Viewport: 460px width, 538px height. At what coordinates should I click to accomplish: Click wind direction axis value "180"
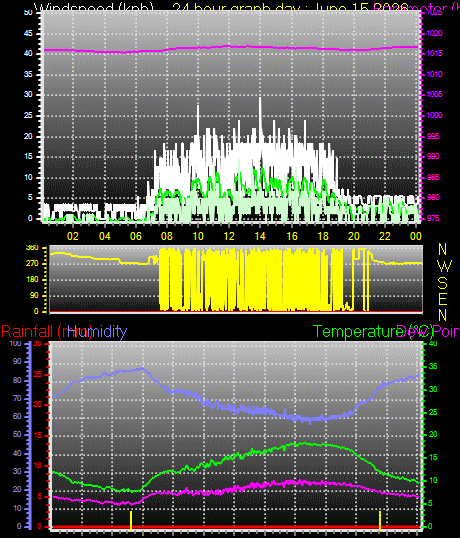click(x=32, y=280)
